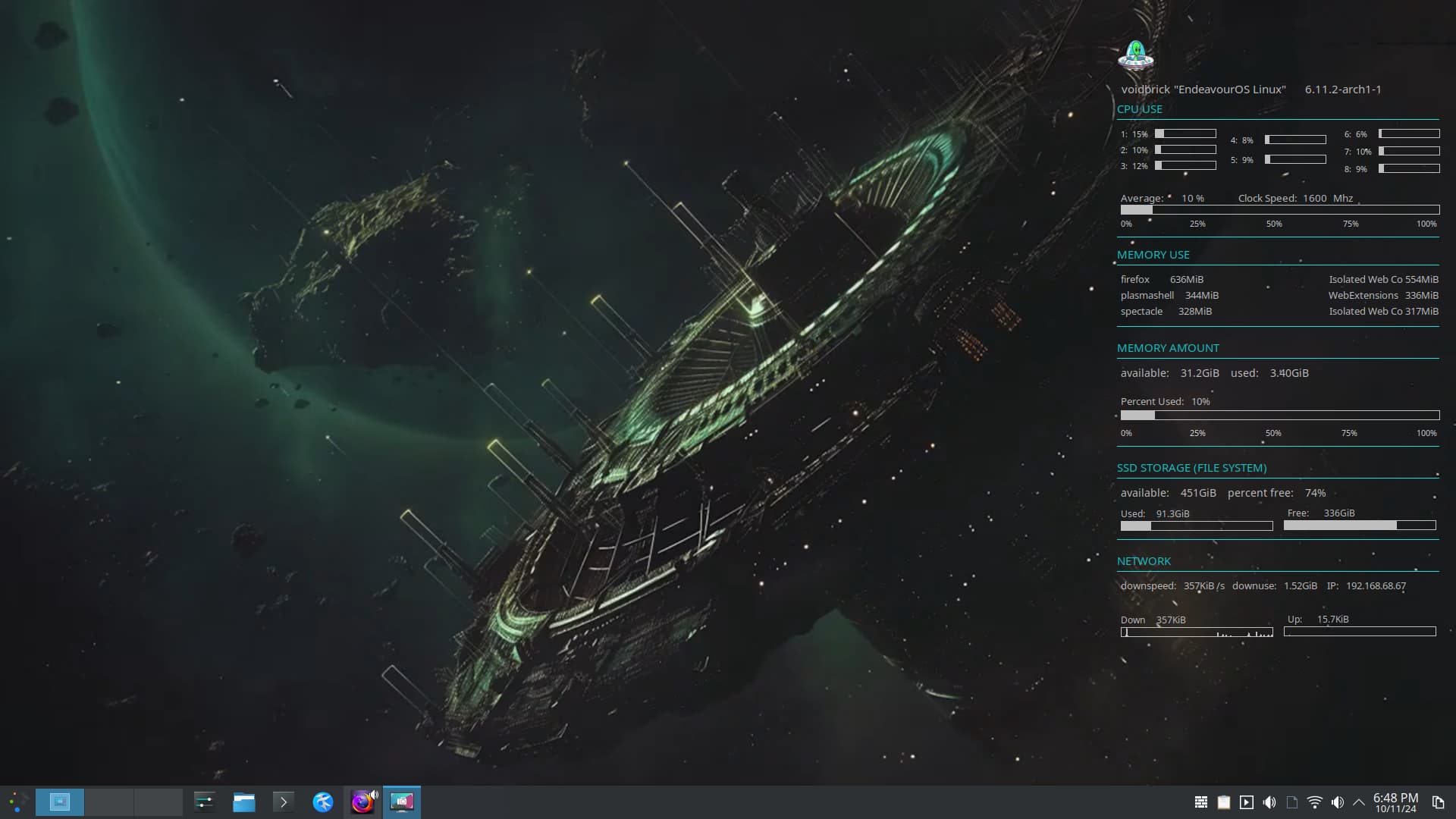Click the "WebExtensions 336MiB" memory entry
The width and height of the screenshot is (1456, 819).
(x=1383, y=296)
